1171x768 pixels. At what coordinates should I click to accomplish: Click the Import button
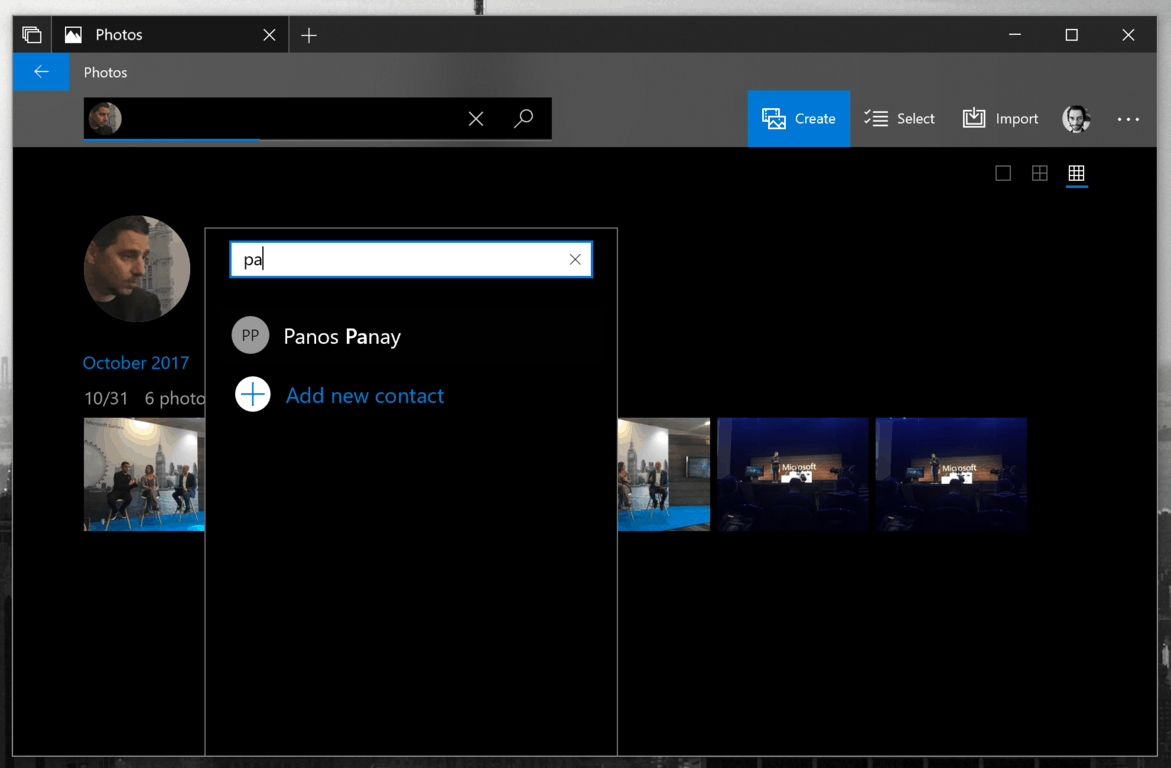click(1000, 118)
